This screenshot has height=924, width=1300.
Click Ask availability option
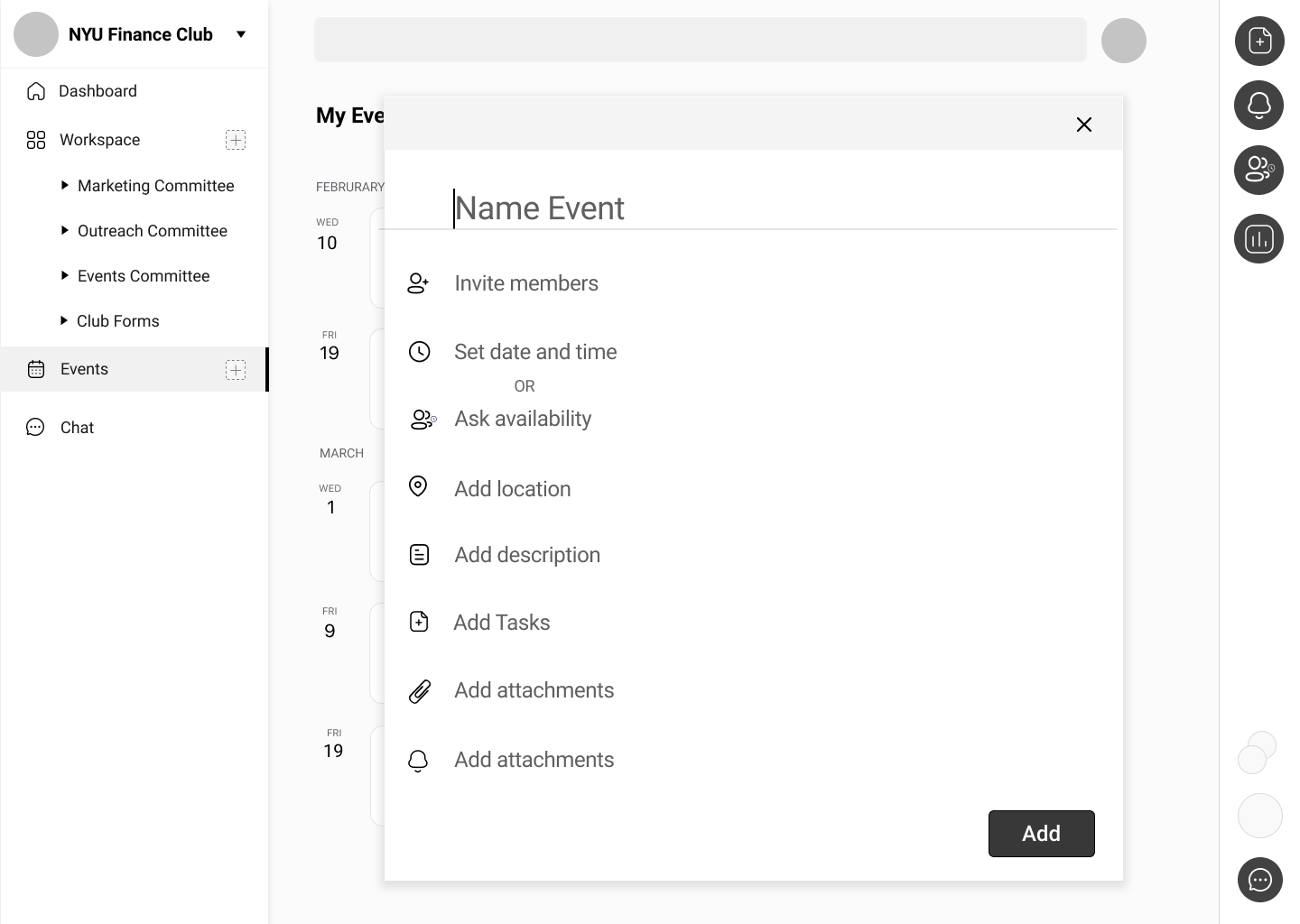pos(523,419)
